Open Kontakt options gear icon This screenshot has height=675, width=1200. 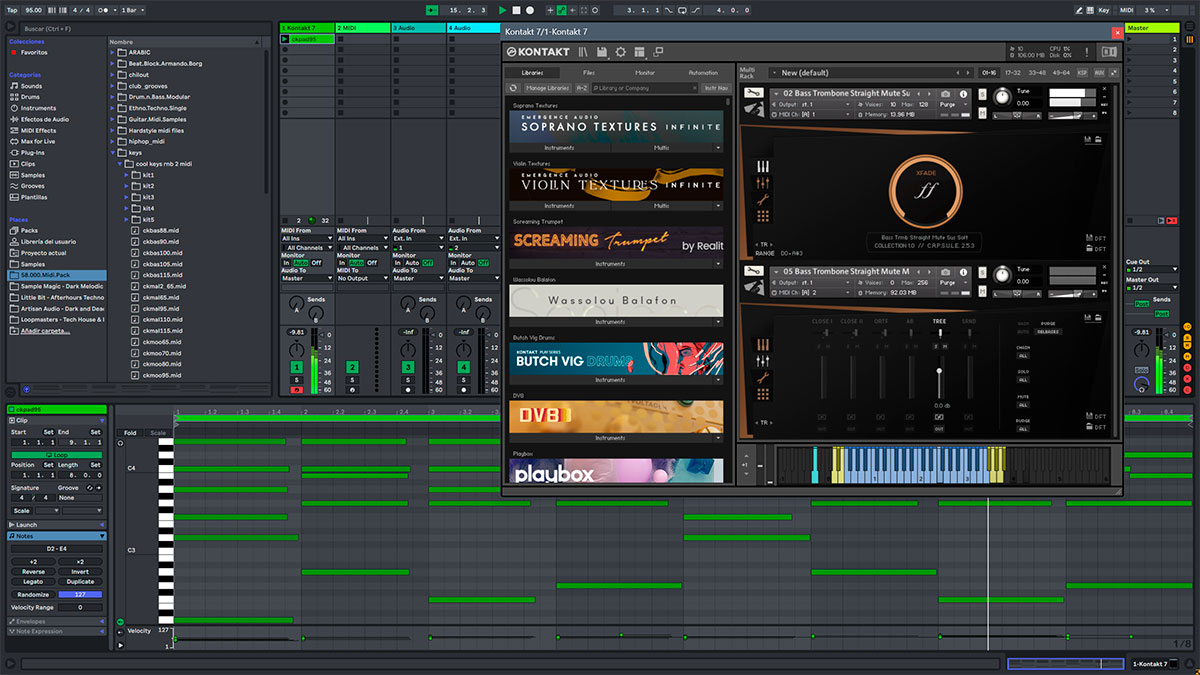[620, 51]
